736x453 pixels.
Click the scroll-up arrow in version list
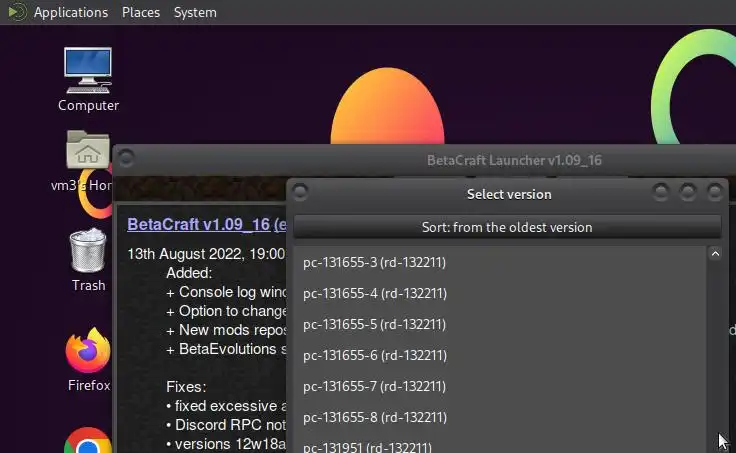point(715,254)
